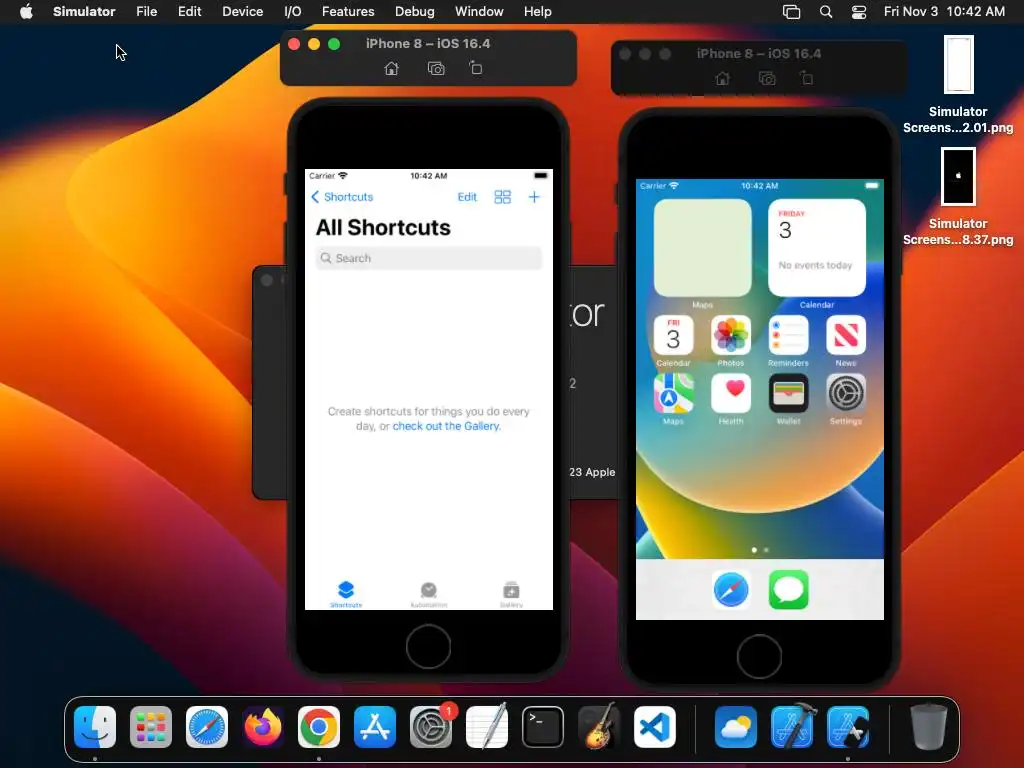Open the Maps app icon on the right iPhone
This screenshot has width=1024, height=768.
tap(673, 394)
